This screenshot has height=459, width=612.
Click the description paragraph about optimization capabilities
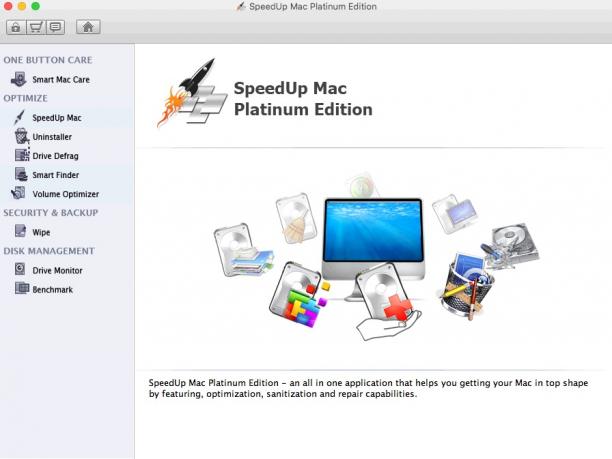[368, 388]
